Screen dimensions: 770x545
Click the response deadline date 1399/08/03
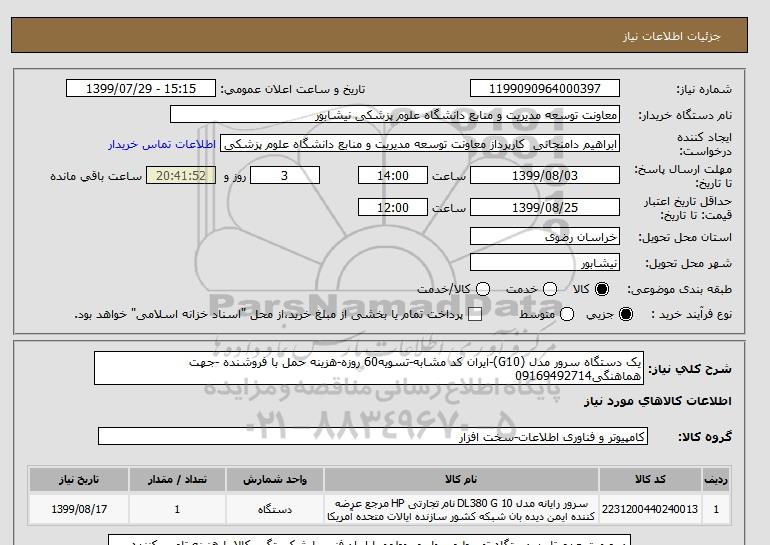(x=545, y=175)
